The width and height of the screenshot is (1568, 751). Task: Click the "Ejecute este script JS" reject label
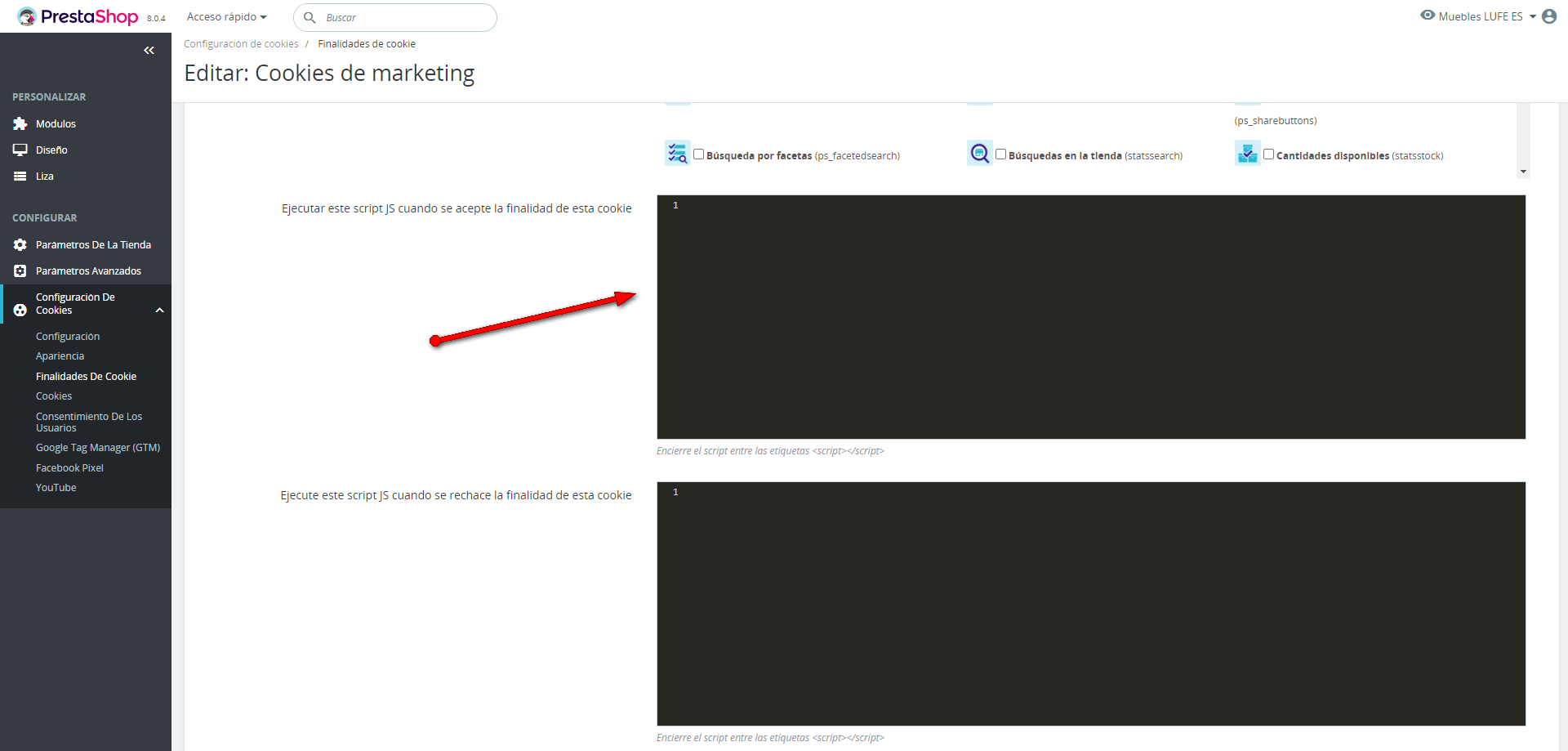tap(456, 495)
